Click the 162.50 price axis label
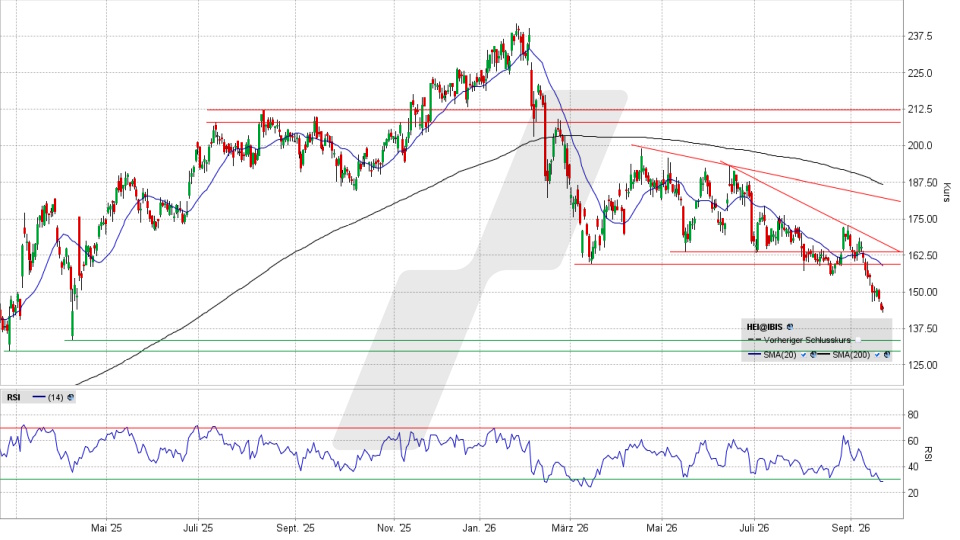960x540 pixels. pyautogui.click(x=922, y=255)
